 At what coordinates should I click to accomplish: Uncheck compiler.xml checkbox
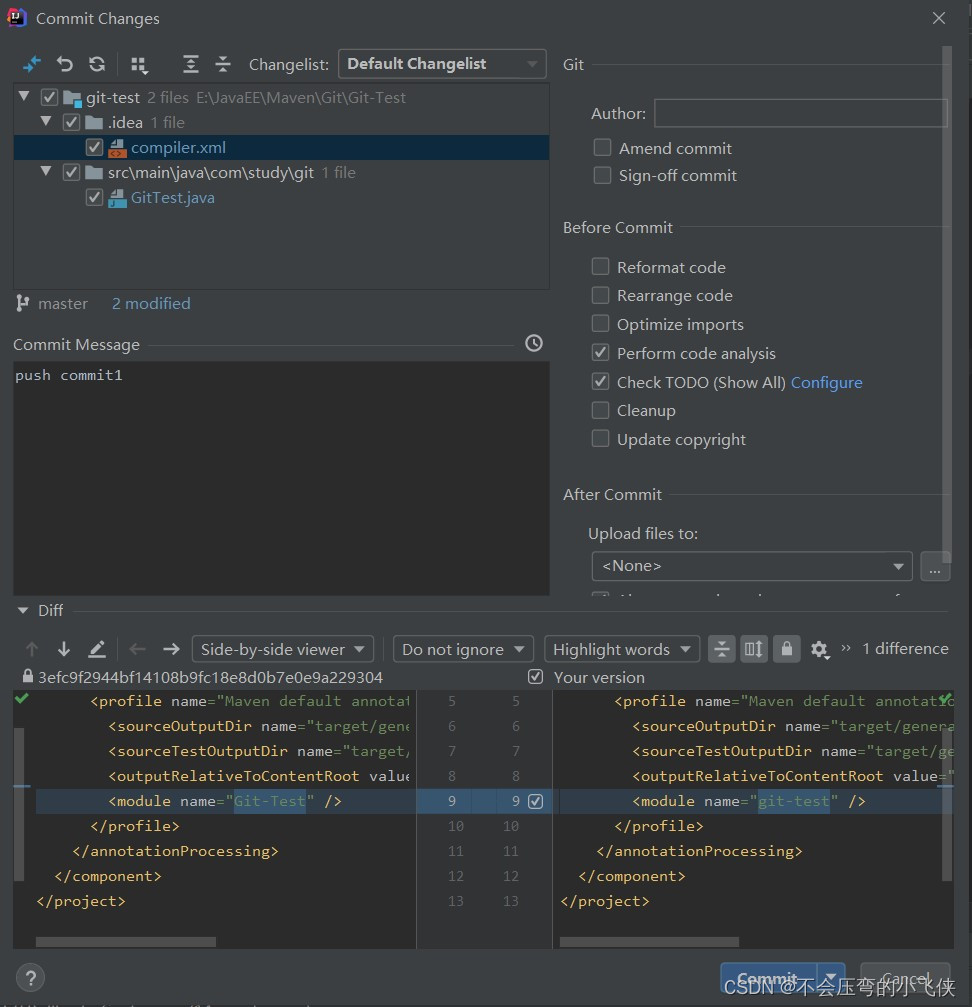pos(94,147)
